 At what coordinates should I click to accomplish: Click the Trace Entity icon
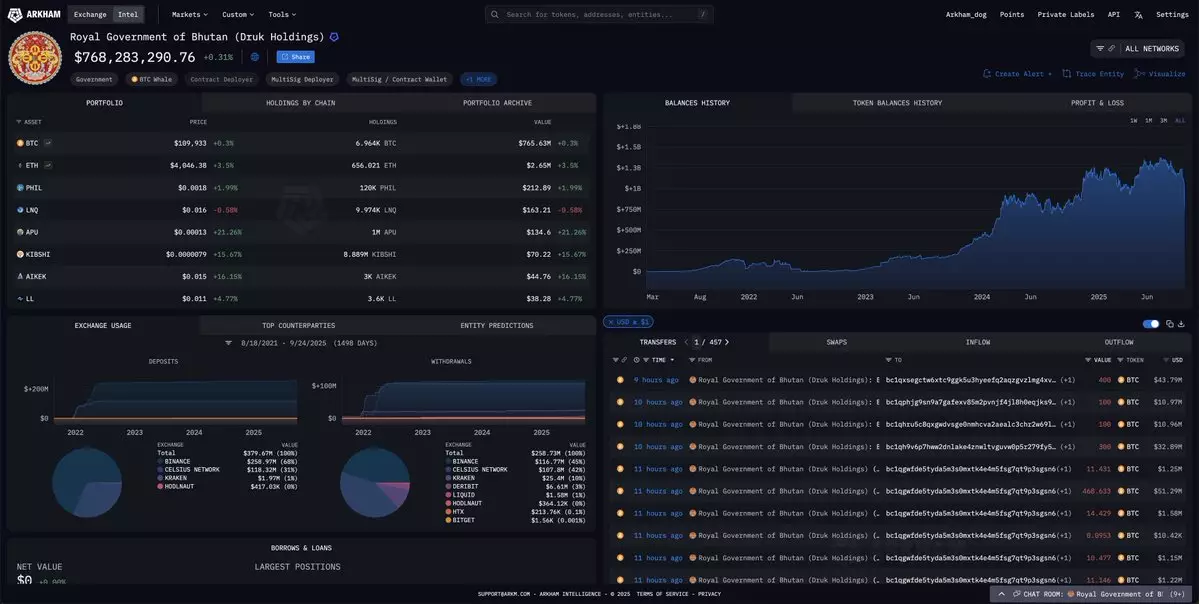pyautogui.click(x=1066, y=74)
